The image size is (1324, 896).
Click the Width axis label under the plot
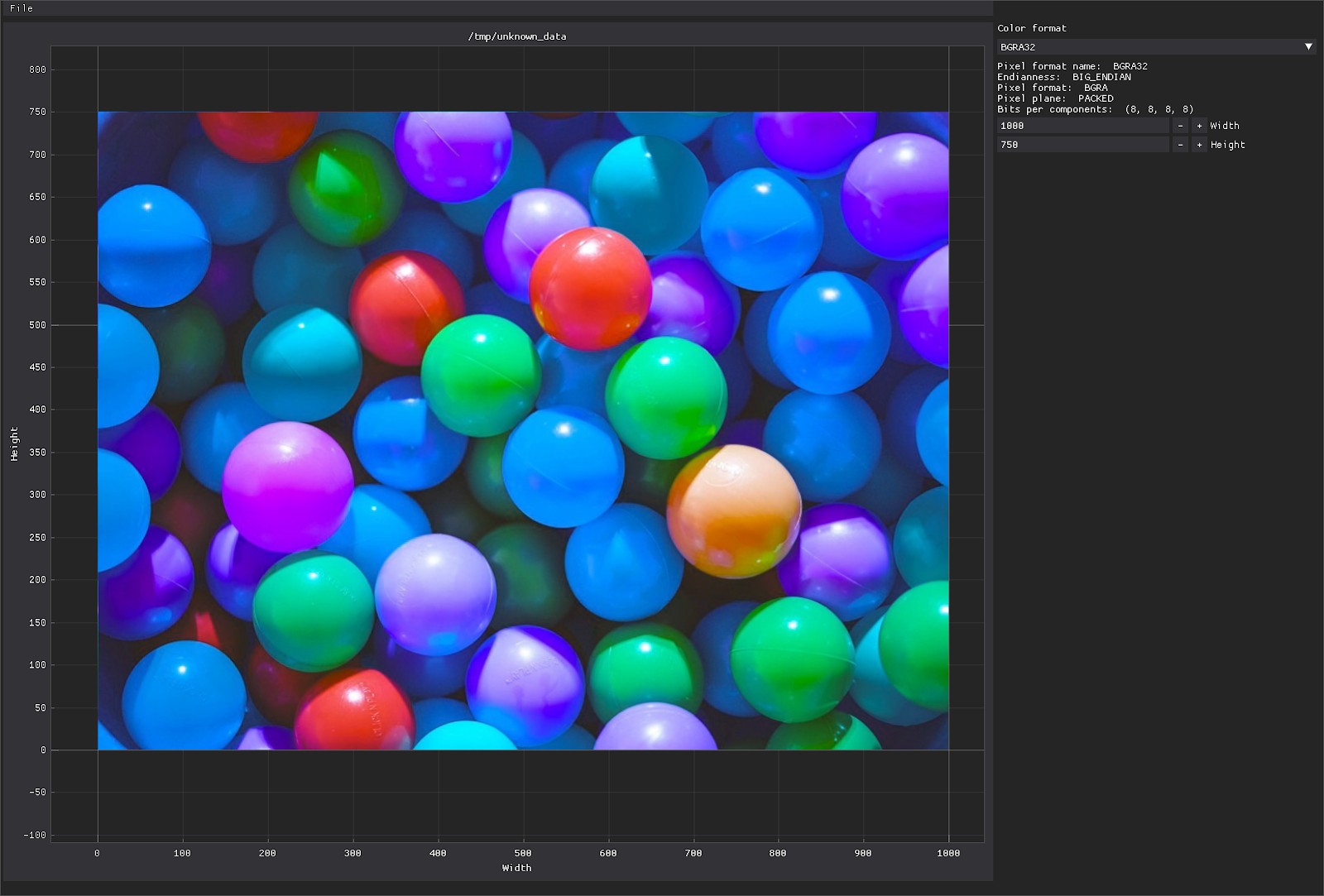(x=517, y=868)
